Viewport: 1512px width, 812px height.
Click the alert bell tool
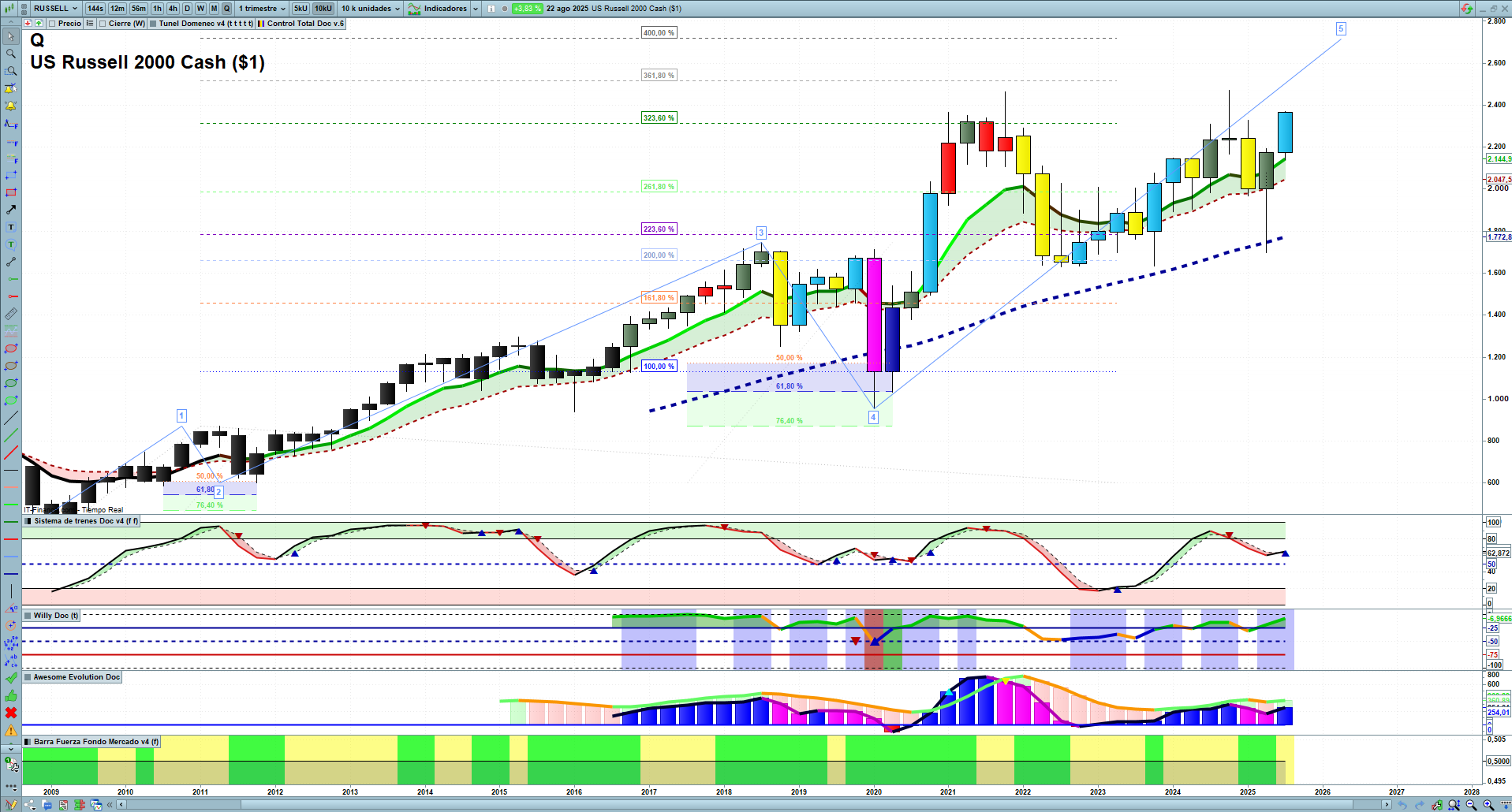tap(11, 106)
